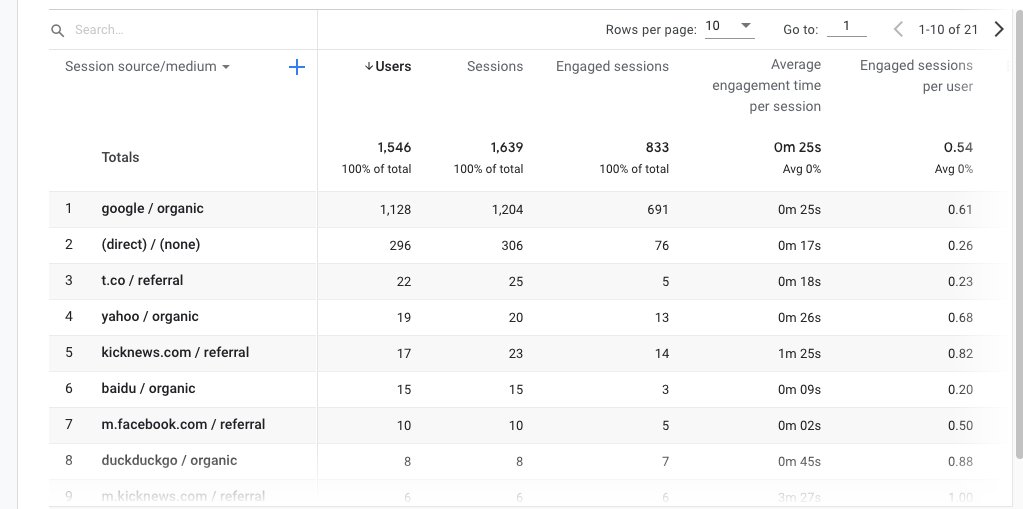Viewport: 1023px width, 509px height.
Task: Sort by Average engagement time per session
Action: point(767,85)
